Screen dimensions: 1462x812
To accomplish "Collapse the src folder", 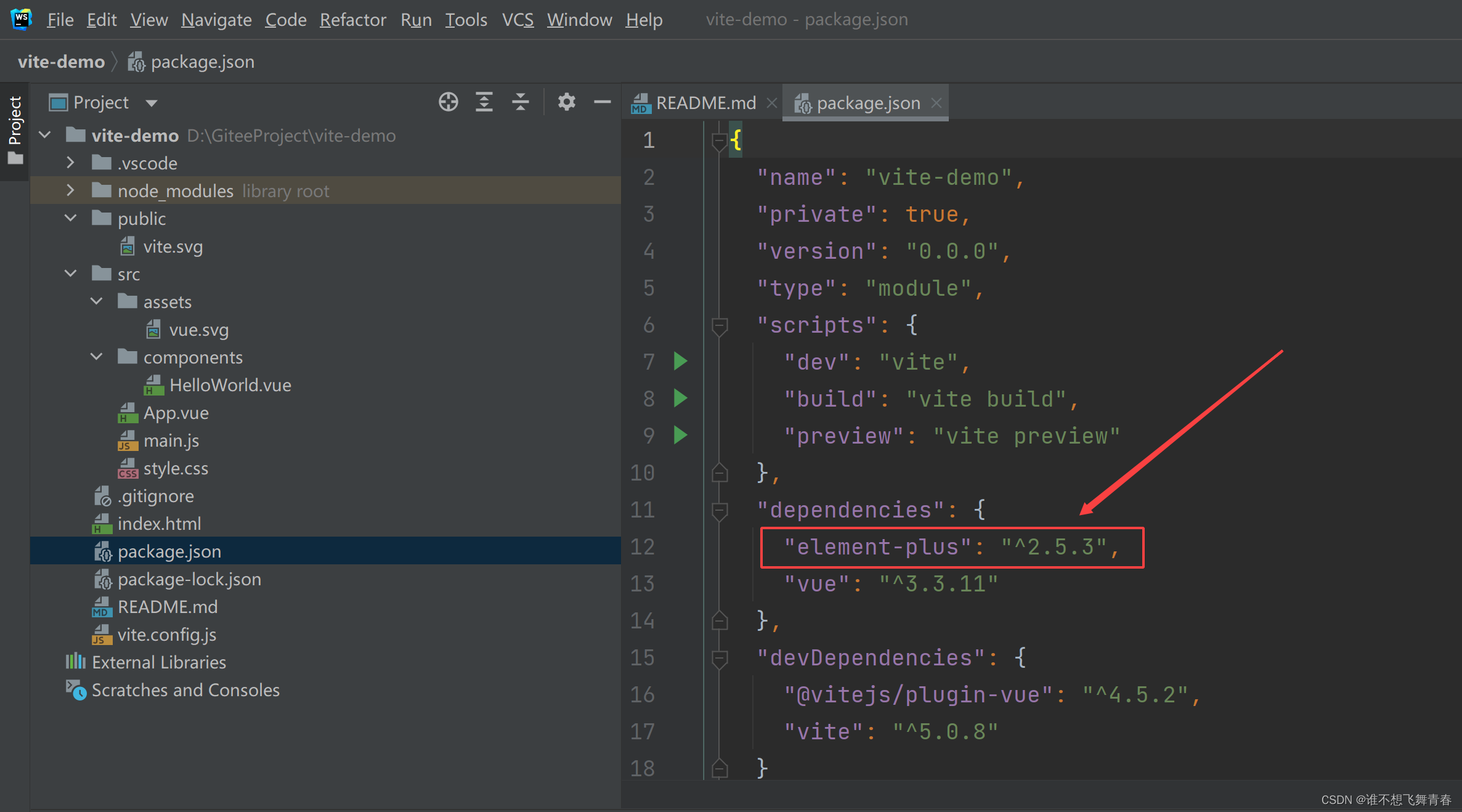I will coord(70,274).
